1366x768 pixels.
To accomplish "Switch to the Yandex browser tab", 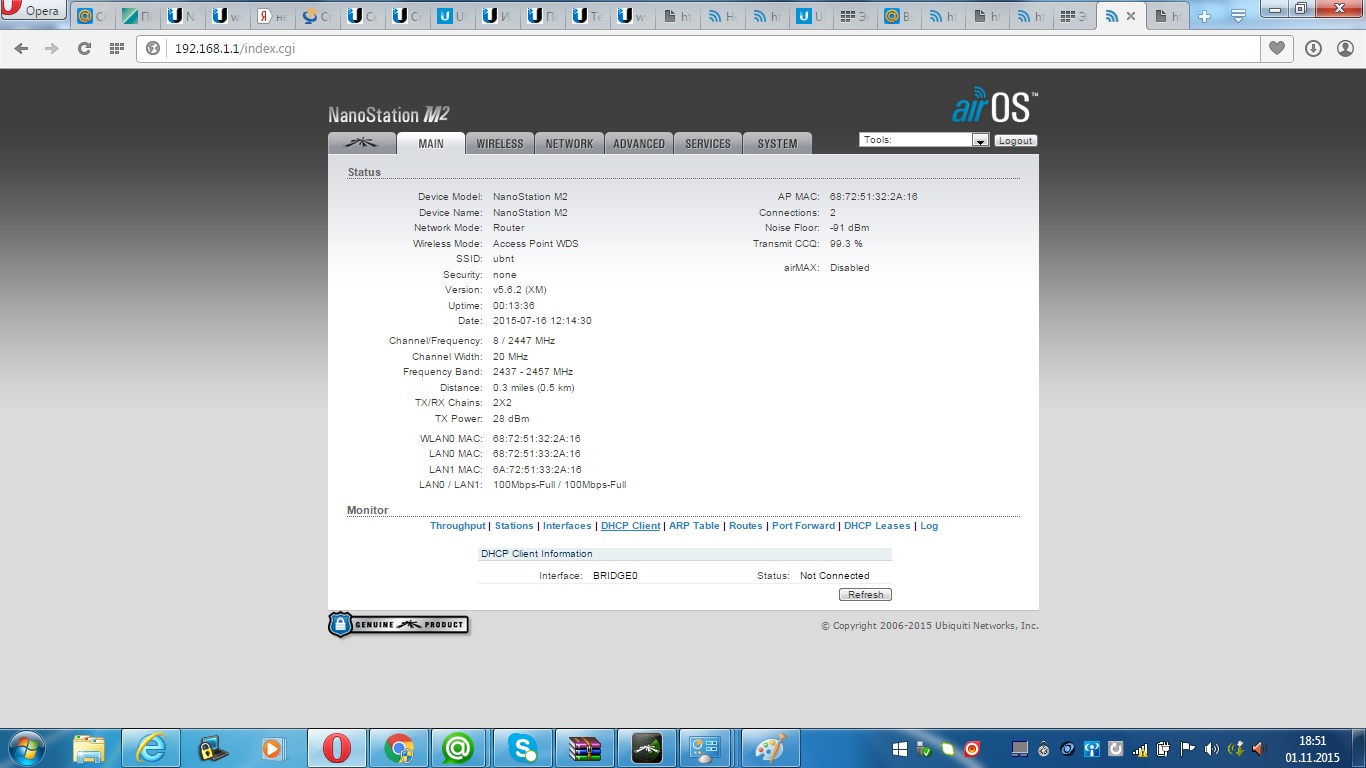I will [x=272, y=16].
